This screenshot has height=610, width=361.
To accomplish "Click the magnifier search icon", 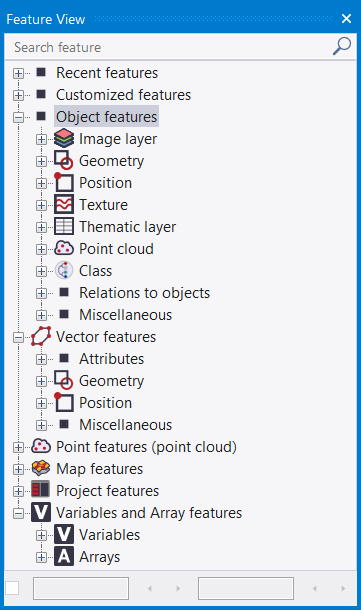I will click(x=342, y=47).
